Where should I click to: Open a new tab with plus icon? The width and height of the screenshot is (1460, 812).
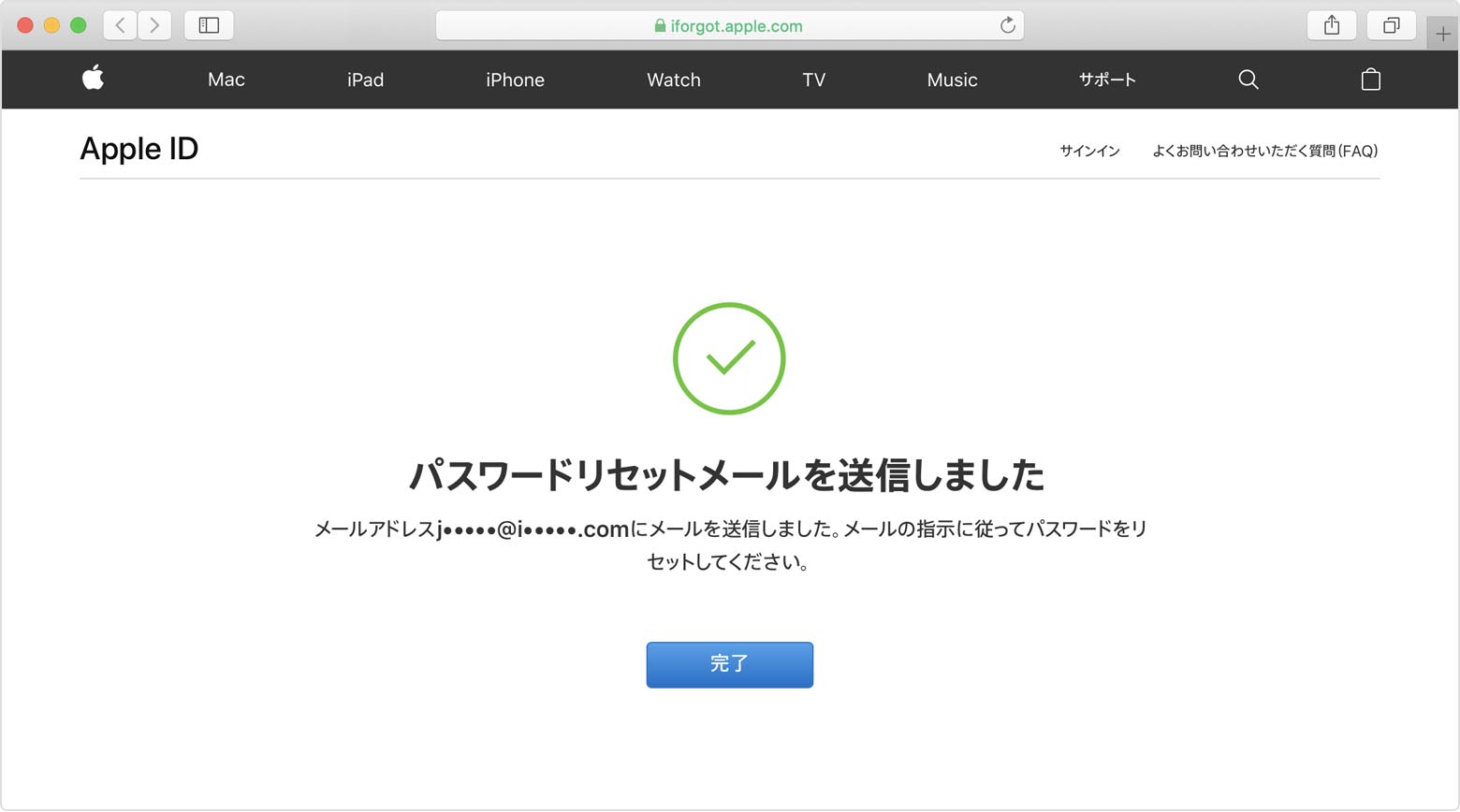pos(1443,35)
